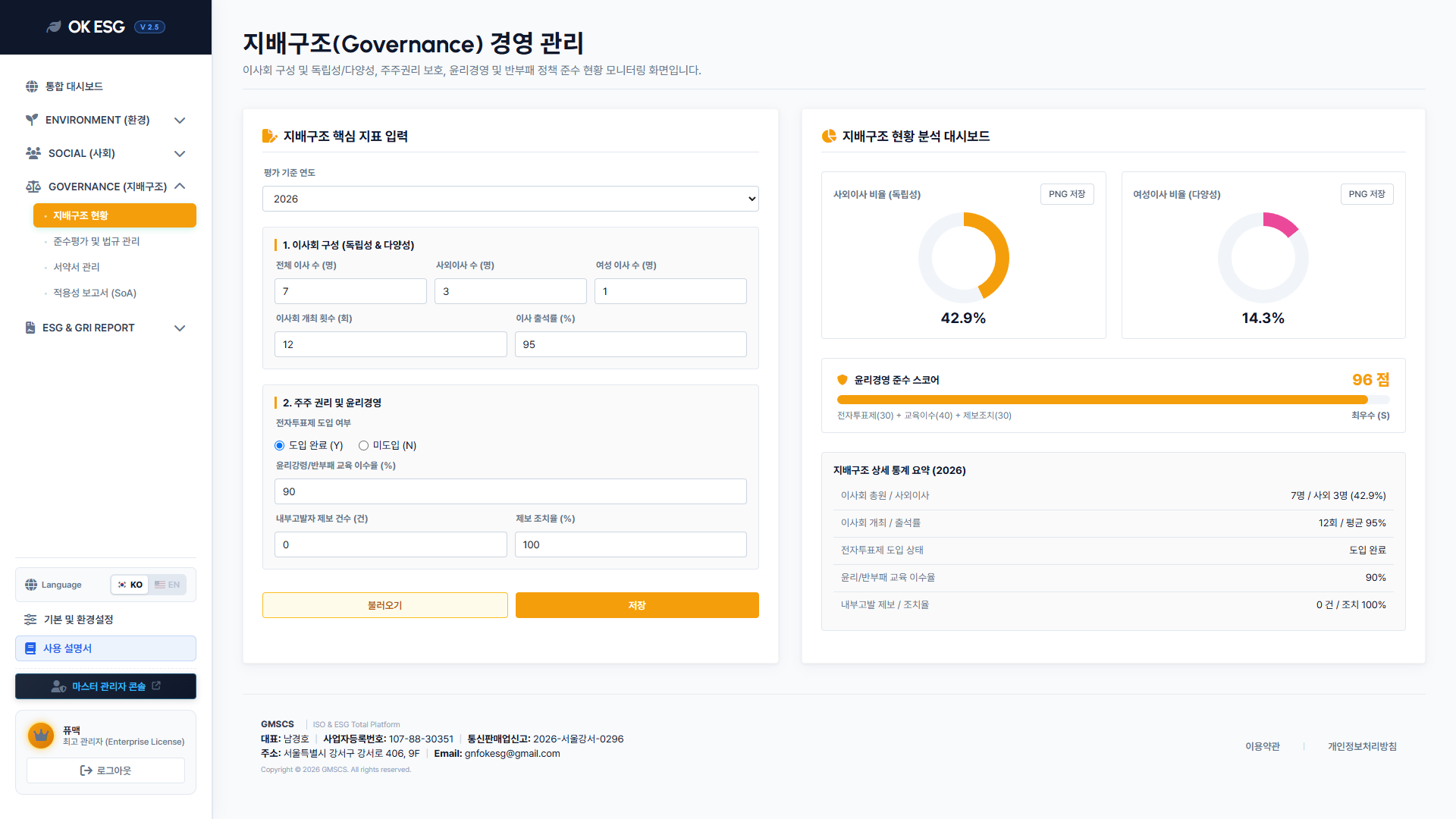Click the 여성 이사 수 input field
This screenshot has height=819, width=1456.
pos(670,291)
